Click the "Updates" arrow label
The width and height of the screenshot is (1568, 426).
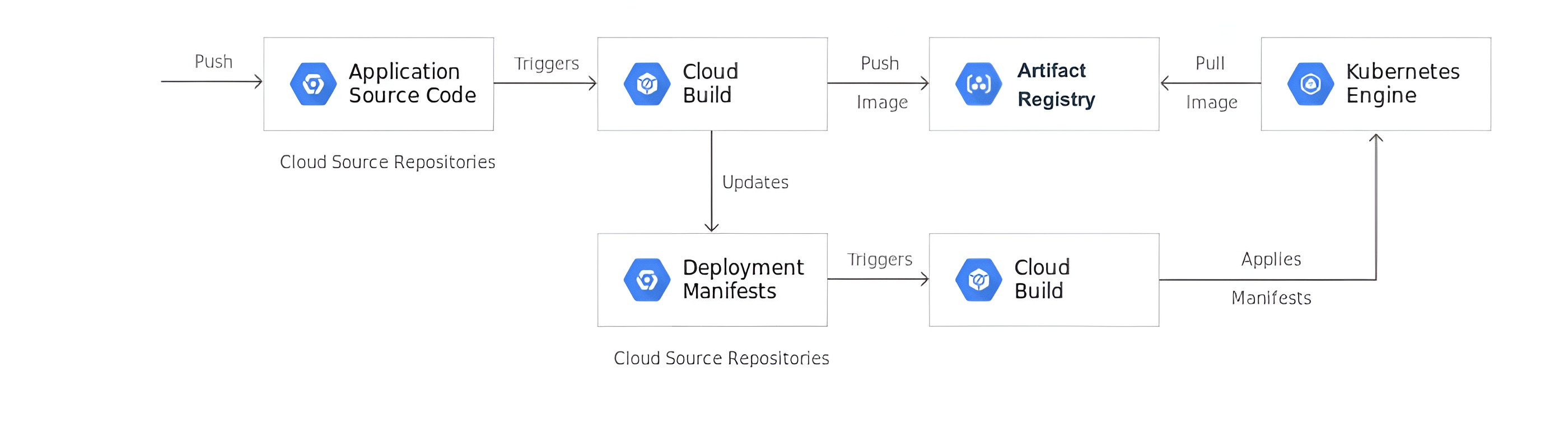(755, 182)
